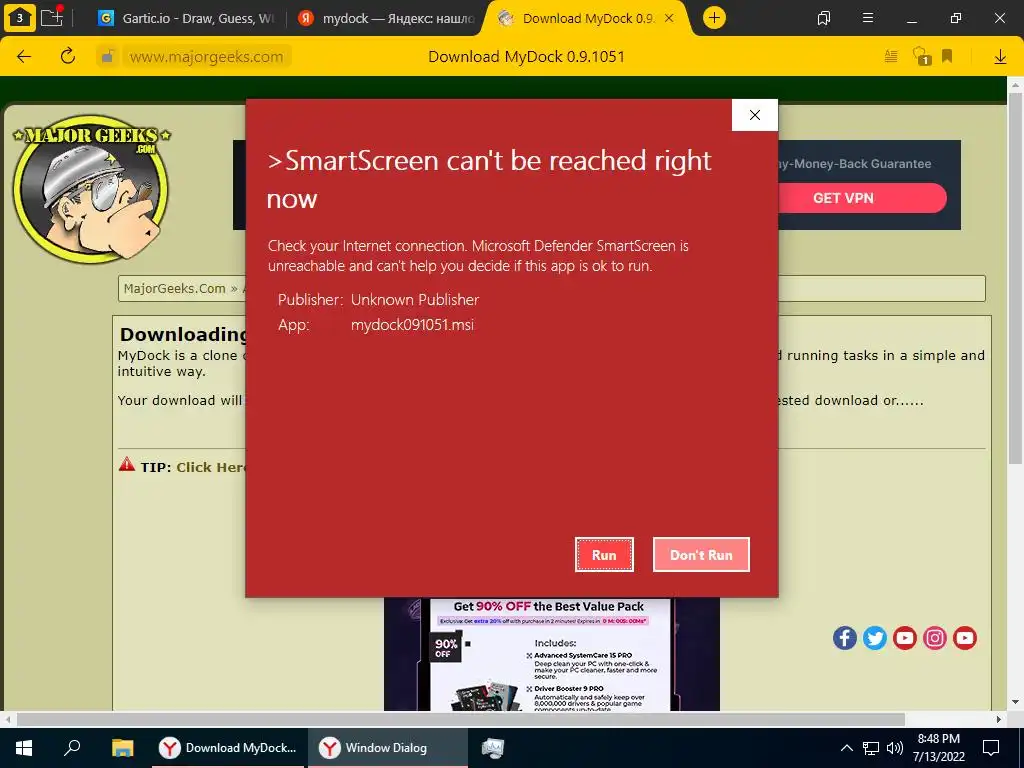Screen dimensions: 1024x768
Task: Open the first YouTube social icon
Action: point(904,637)
